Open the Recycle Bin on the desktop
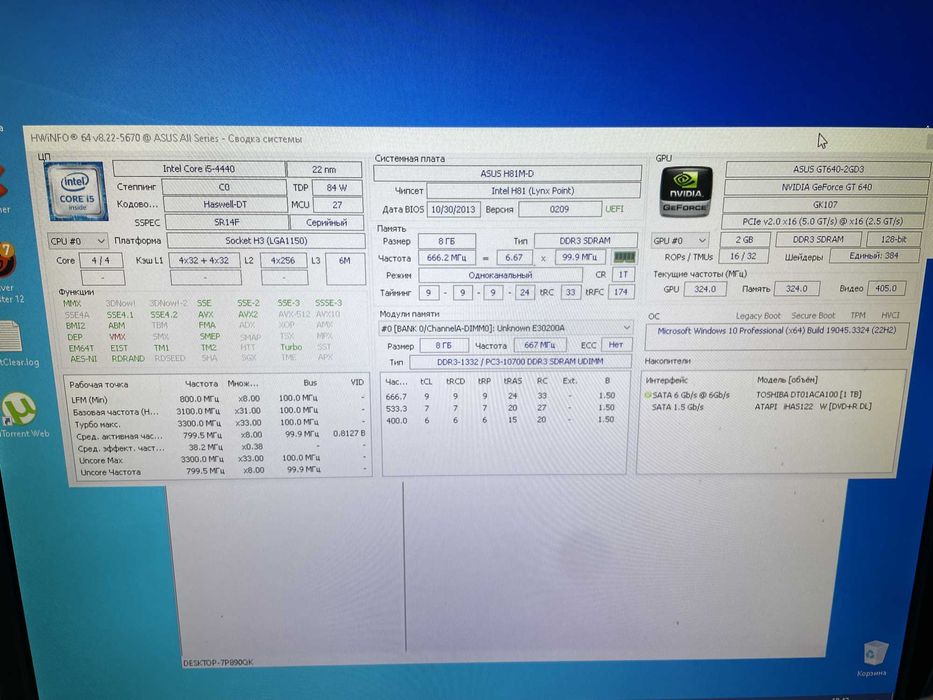 [x=873, y=658]
